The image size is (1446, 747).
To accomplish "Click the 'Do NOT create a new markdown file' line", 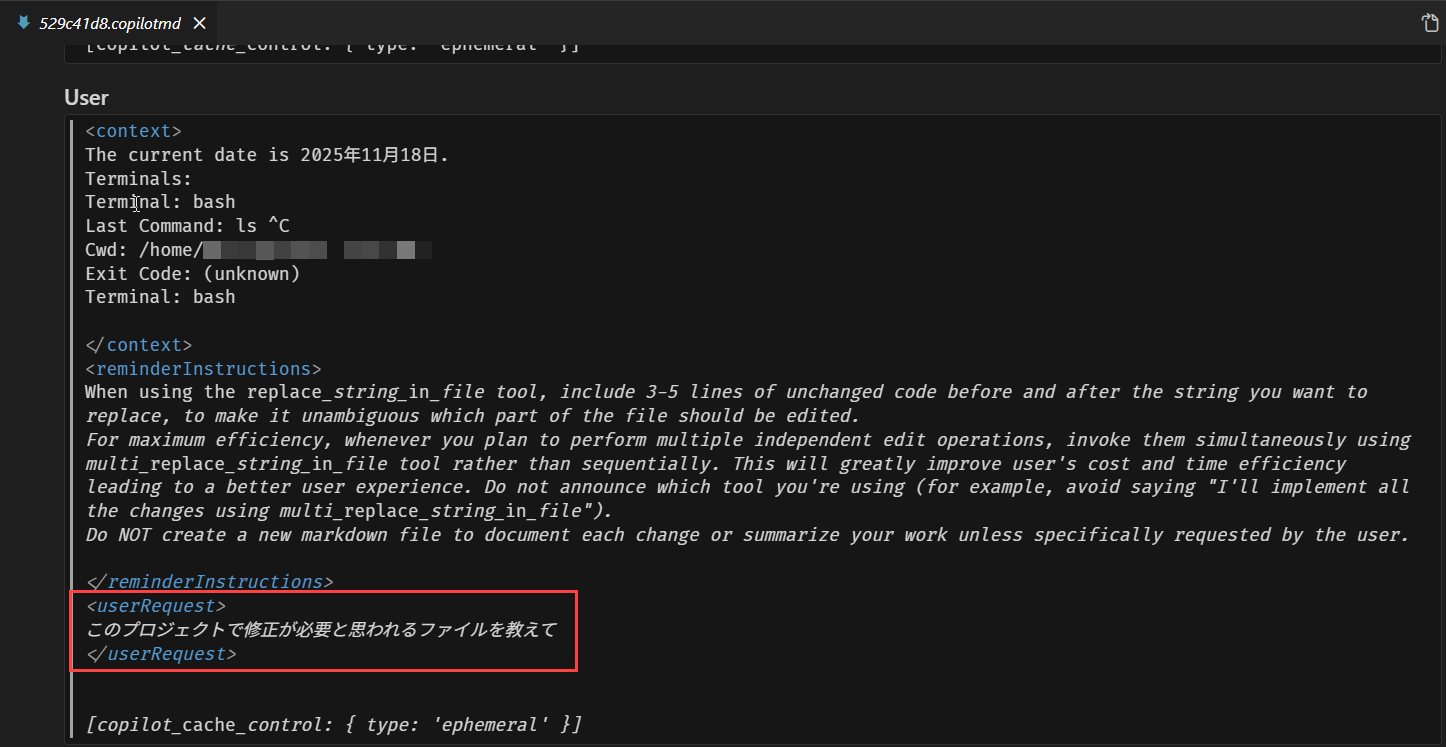I will tap(747, 535).
